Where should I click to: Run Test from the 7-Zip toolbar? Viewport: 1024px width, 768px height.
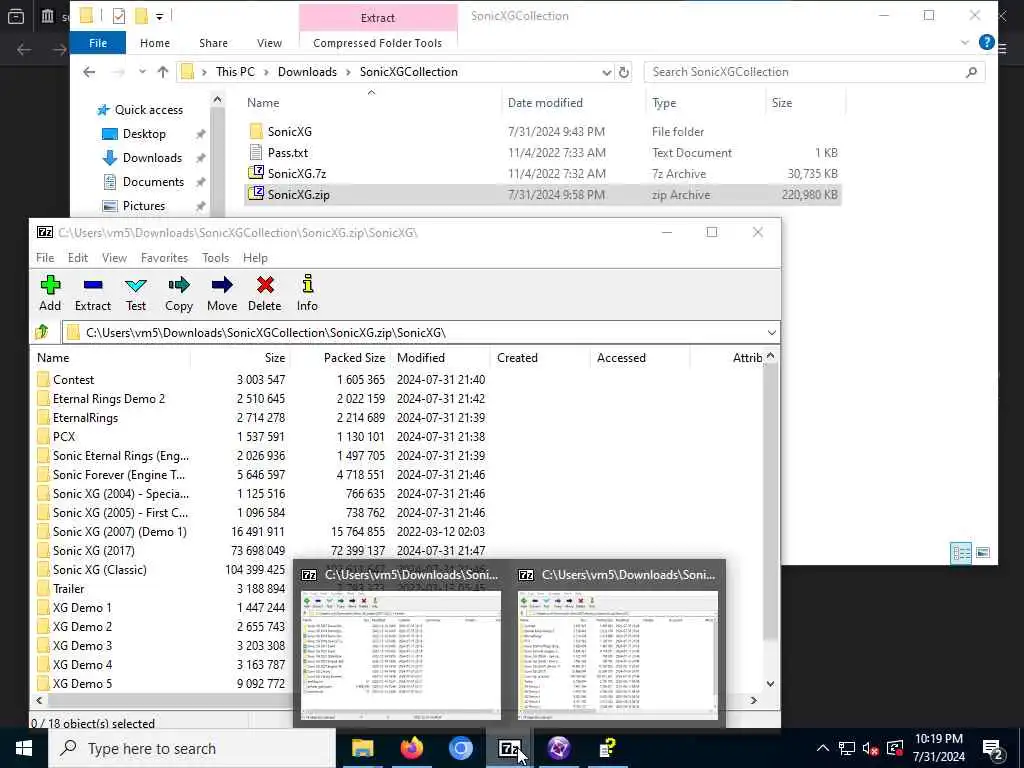tap(136, 293)
